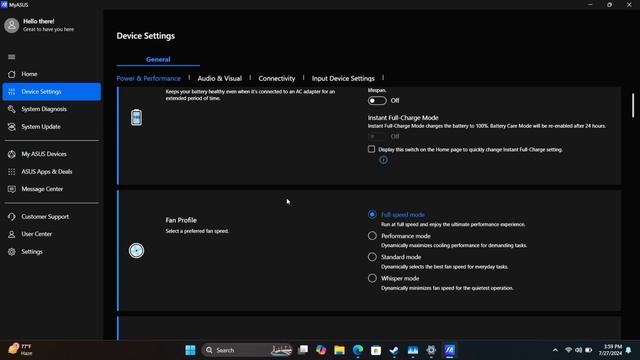Expand hidden system tray icons chevron
Screen dimensions: 640x360
[x=555, y=350]
